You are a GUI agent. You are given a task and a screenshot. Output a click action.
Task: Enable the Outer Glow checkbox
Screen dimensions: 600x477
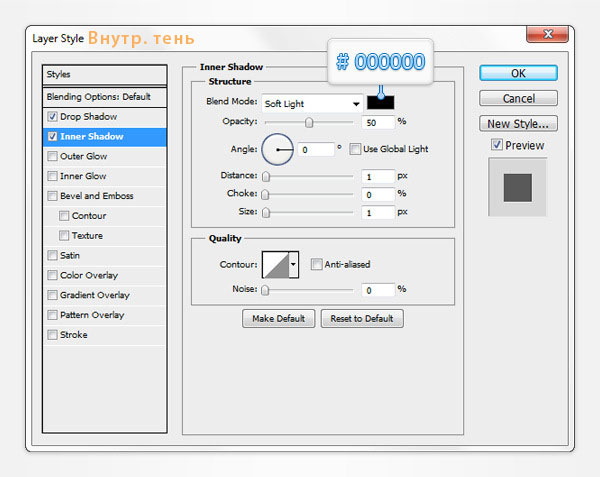click(52, 156)
